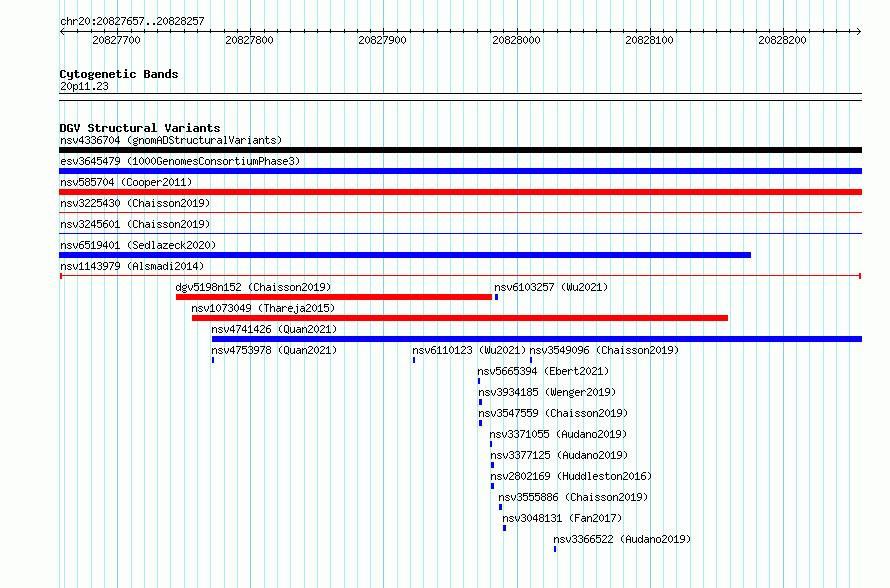The image size is (890, 588).
Task: Click the DGV Structural Variants track heading
Action: pyautogui.click(x=140, y=128)
